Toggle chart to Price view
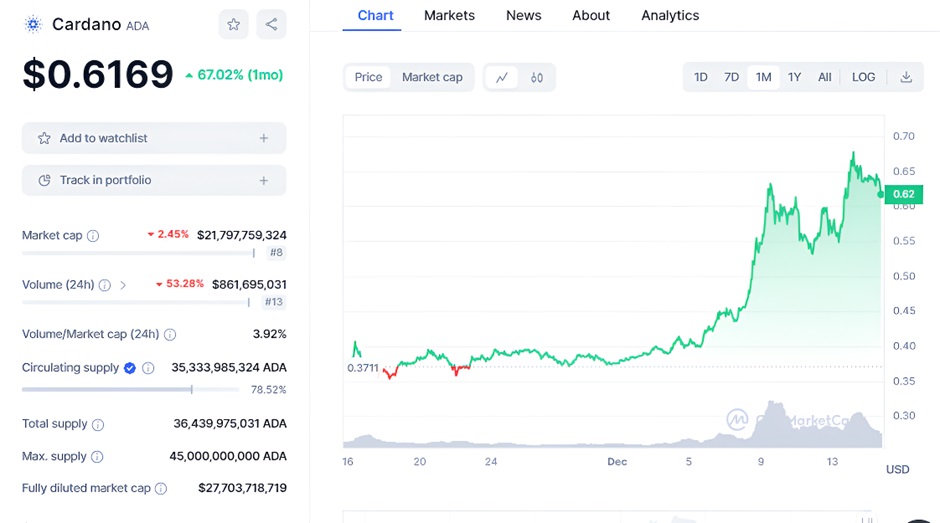The height and width of the screenshot is (523, 940). click(x=368, y=77)
